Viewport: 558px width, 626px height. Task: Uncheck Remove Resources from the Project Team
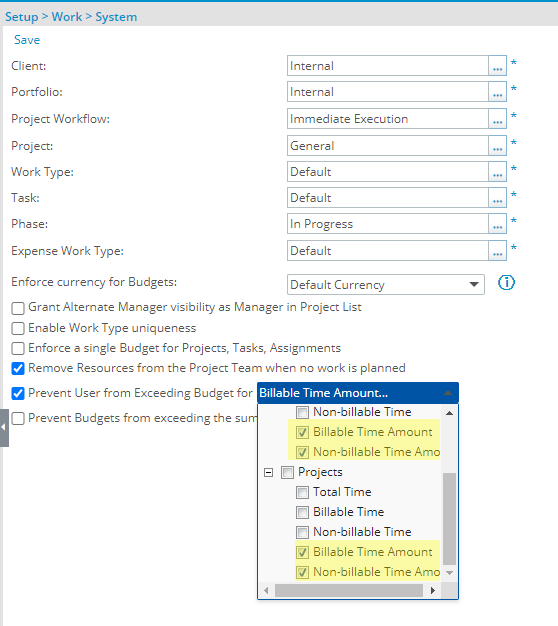[18, 368]
